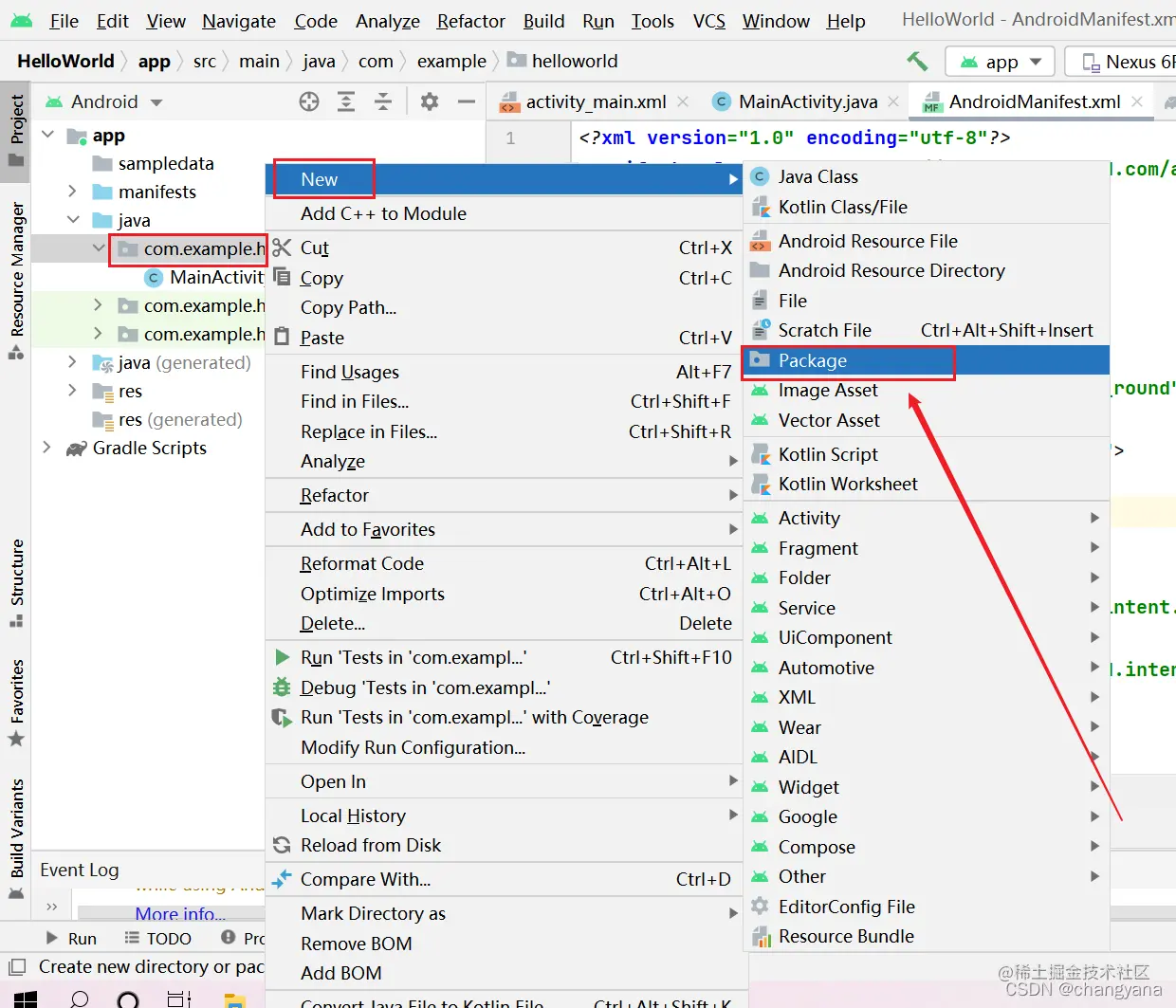Expand the res folder node
The image size is (1176, 1008).
coord(73,391)
